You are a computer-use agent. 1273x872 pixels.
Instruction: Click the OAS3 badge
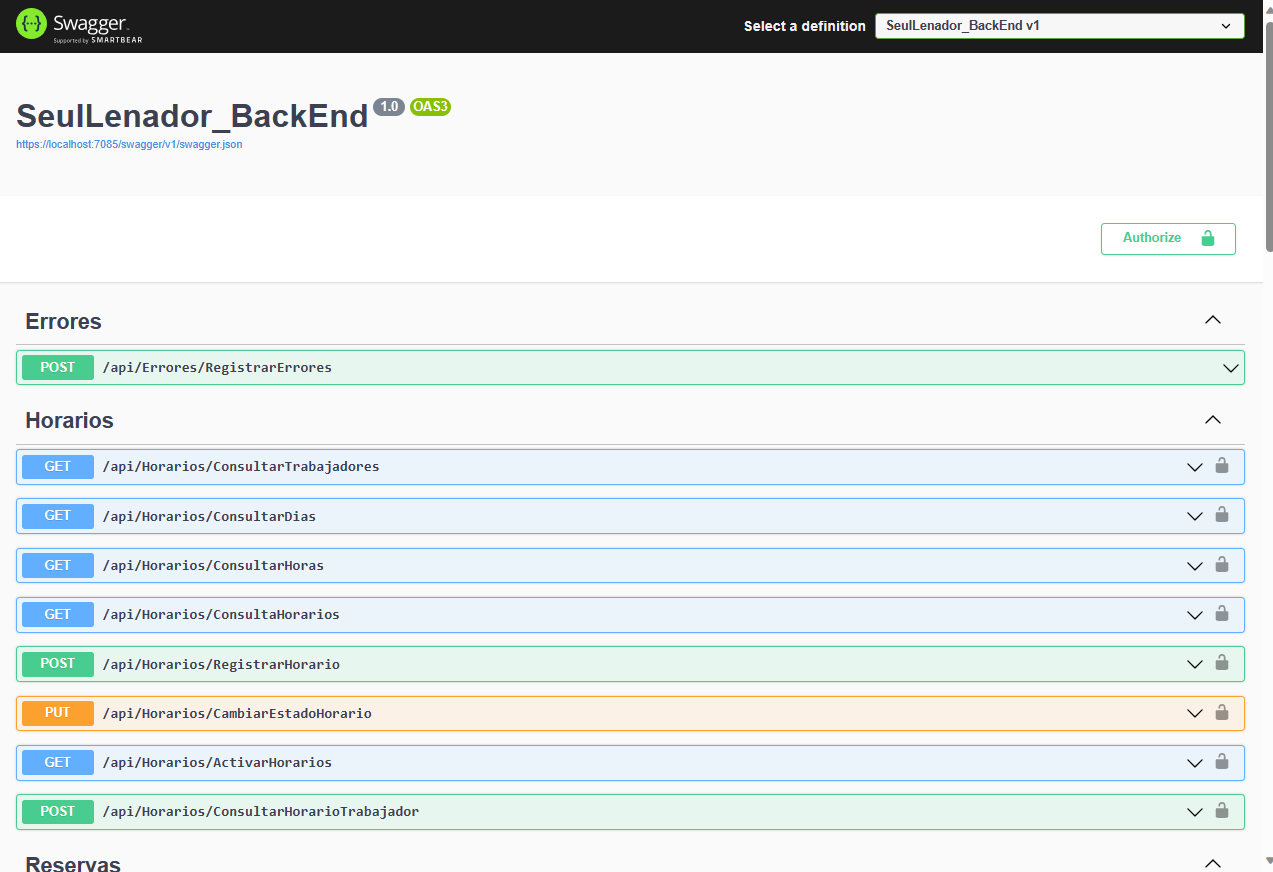pyautogui.click(x=430, y=106)
